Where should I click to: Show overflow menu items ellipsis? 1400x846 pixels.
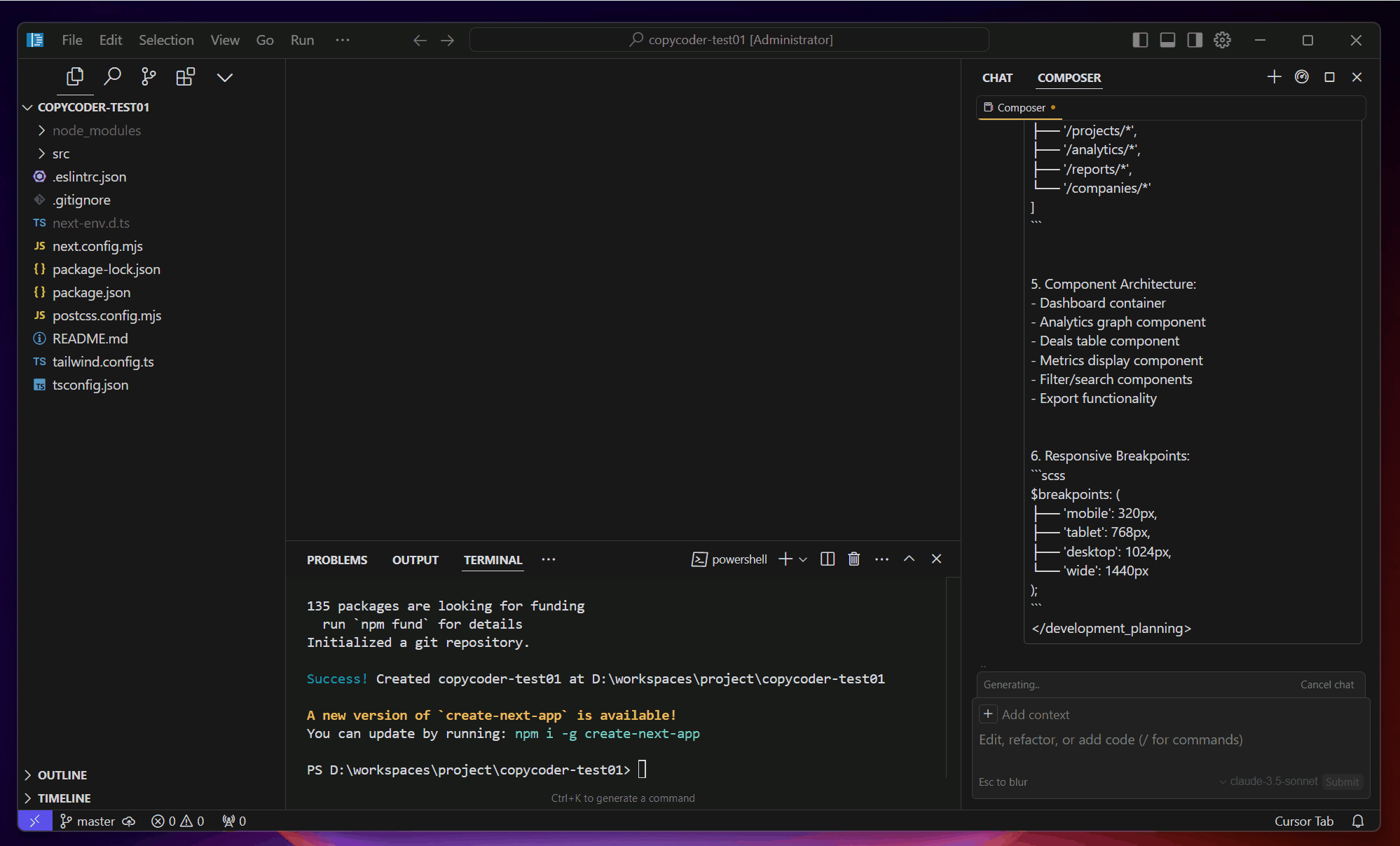pyautogui.click(x=343, y=40)
